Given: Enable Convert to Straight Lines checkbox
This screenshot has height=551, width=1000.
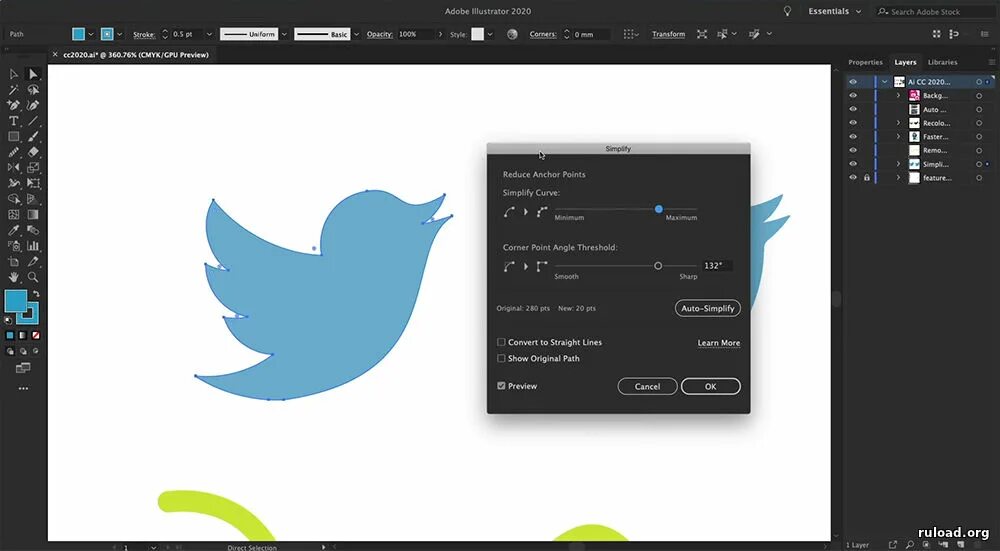Looking at the screenshot, I should [x=501, y=342].
